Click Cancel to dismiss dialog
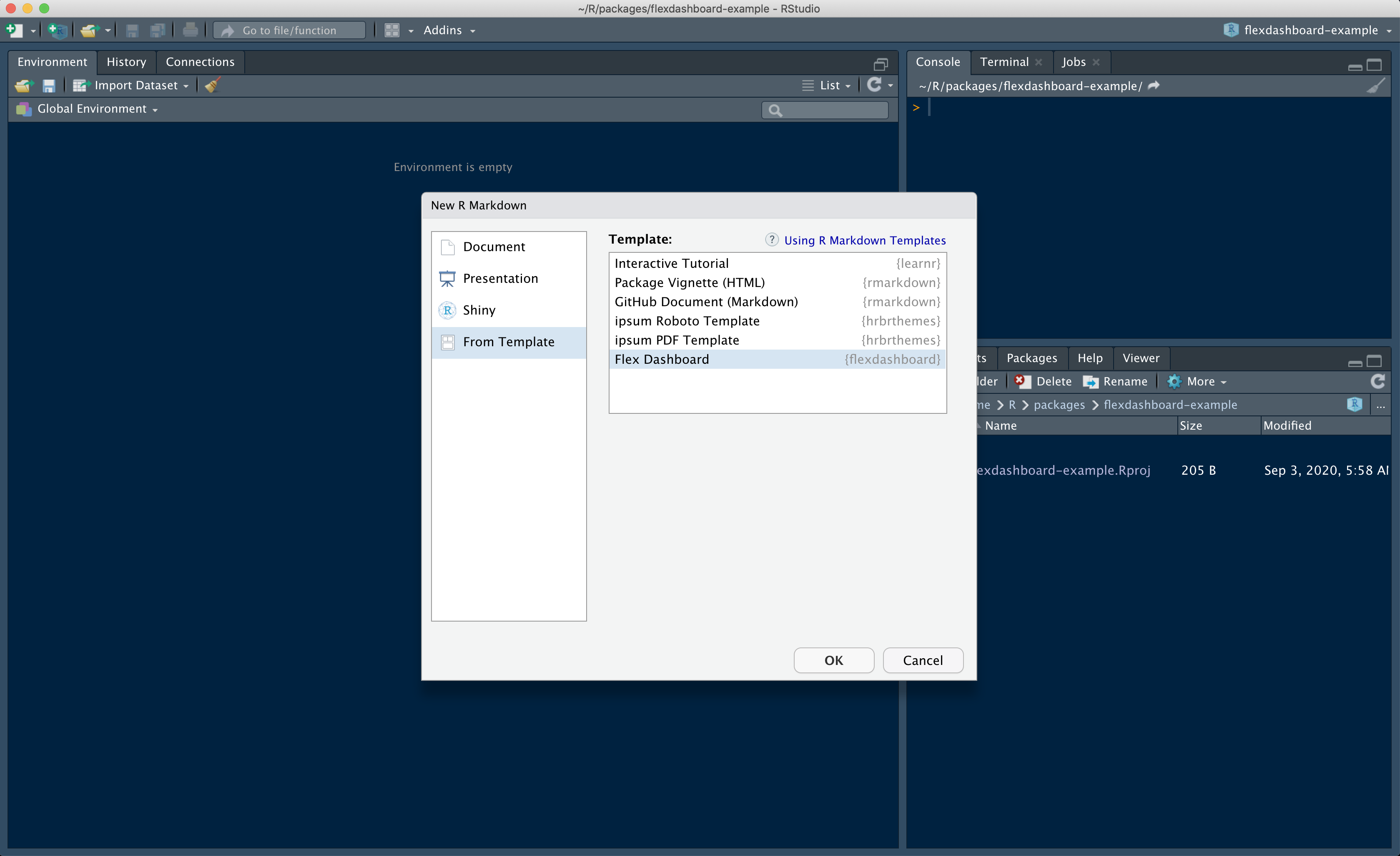The height and width of the screenshot is (856, 1400). [x=922, y=660]
